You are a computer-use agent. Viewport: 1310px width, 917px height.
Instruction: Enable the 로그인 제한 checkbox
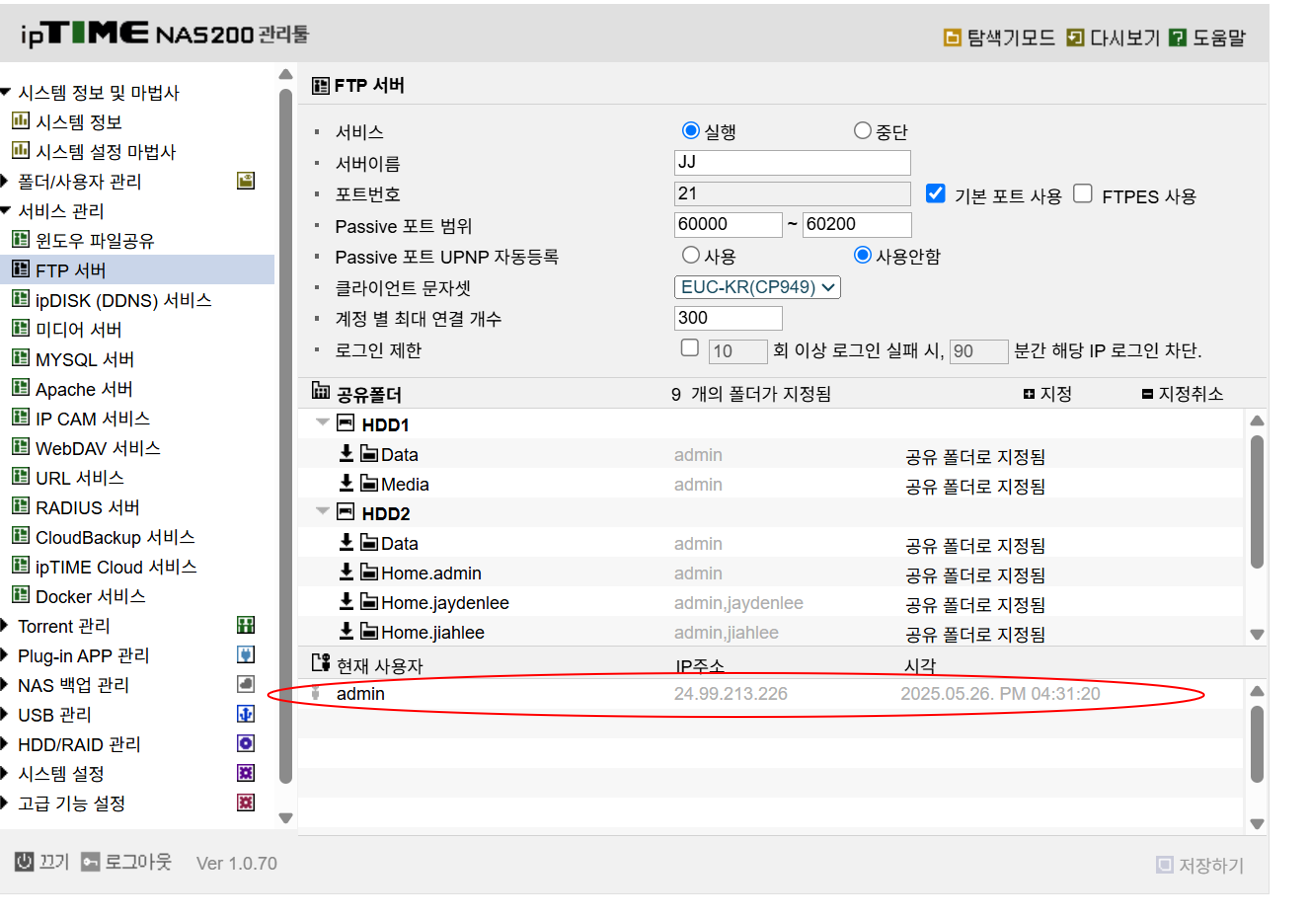[689, 349]
